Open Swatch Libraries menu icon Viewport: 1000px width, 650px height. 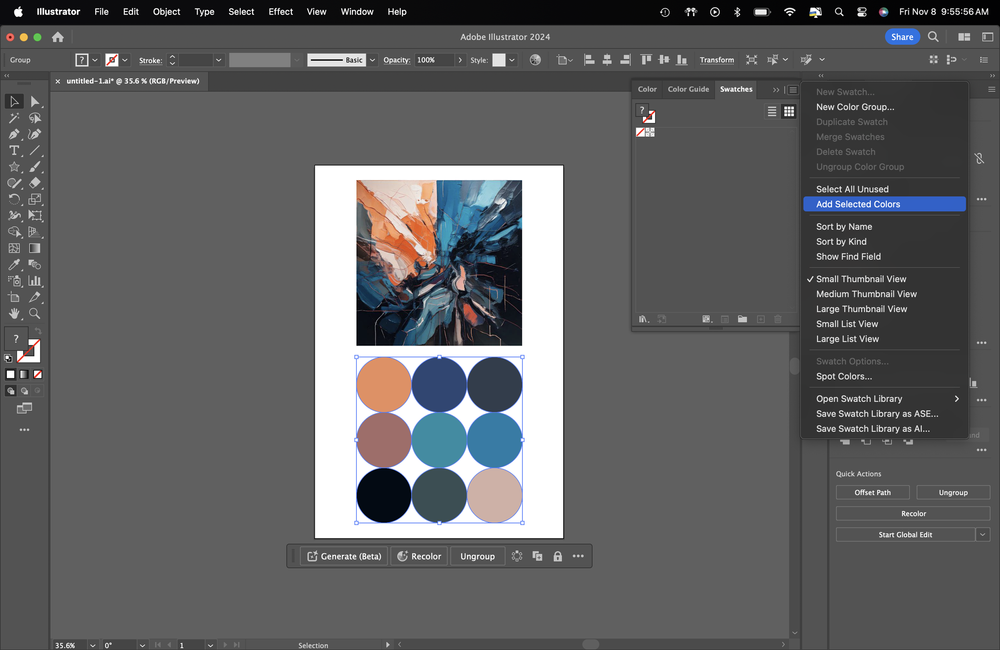coord(644,320)
